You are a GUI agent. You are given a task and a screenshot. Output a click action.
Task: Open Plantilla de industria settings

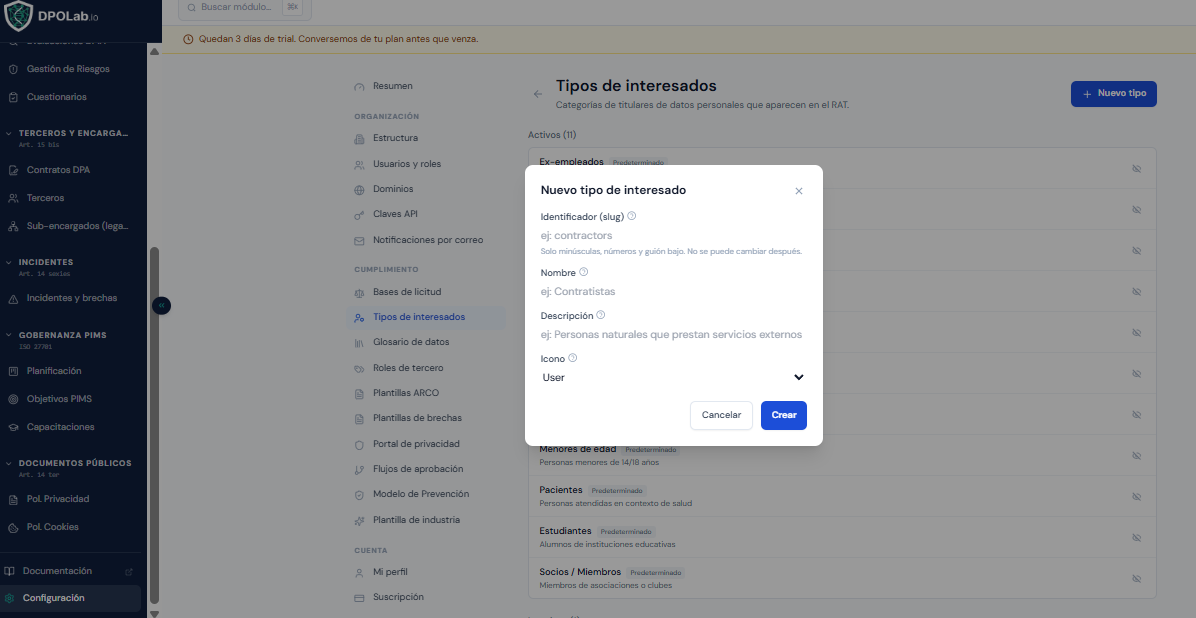426,520
